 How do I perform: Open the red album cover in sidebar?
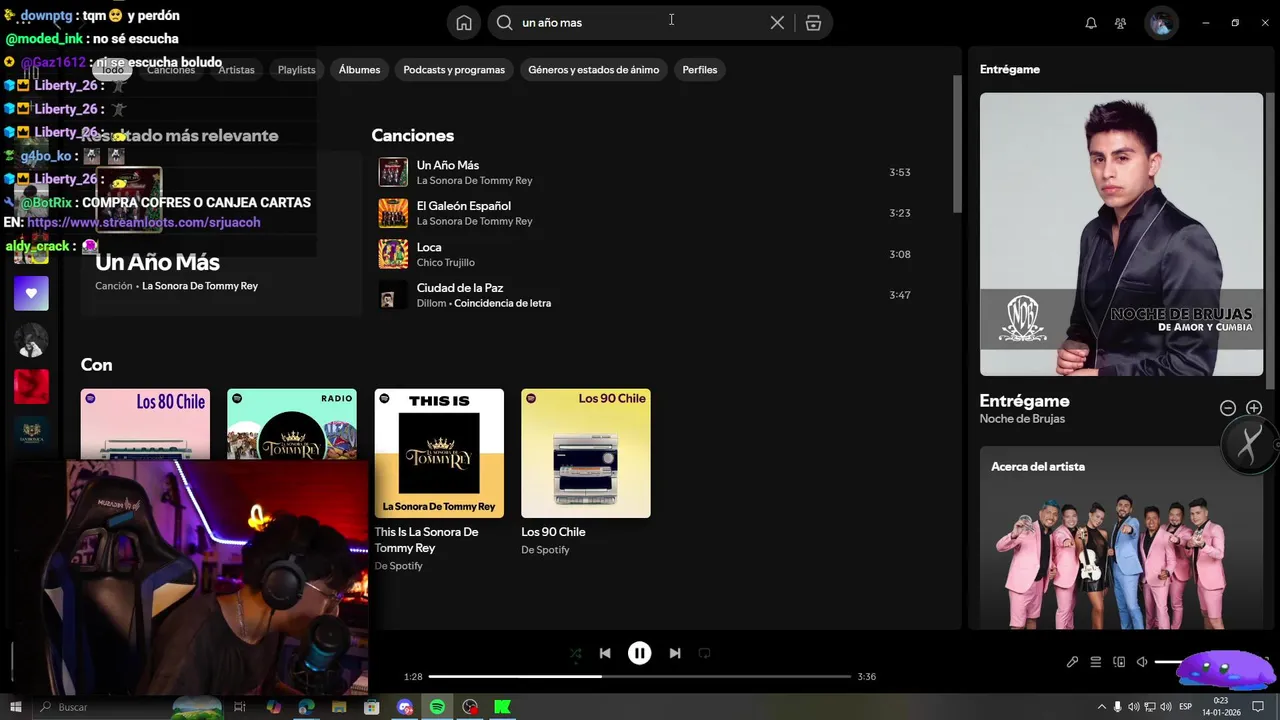(31, 386)
